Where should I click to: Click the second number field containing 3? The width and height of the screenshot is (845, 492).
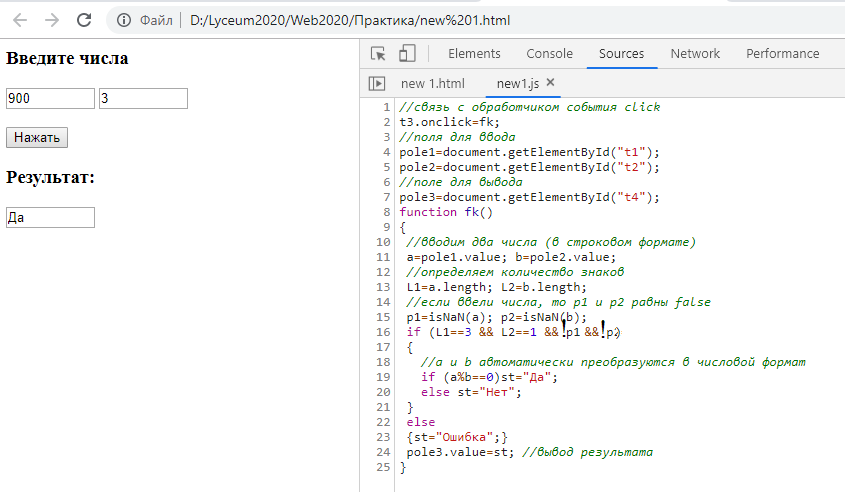[143, 98]
